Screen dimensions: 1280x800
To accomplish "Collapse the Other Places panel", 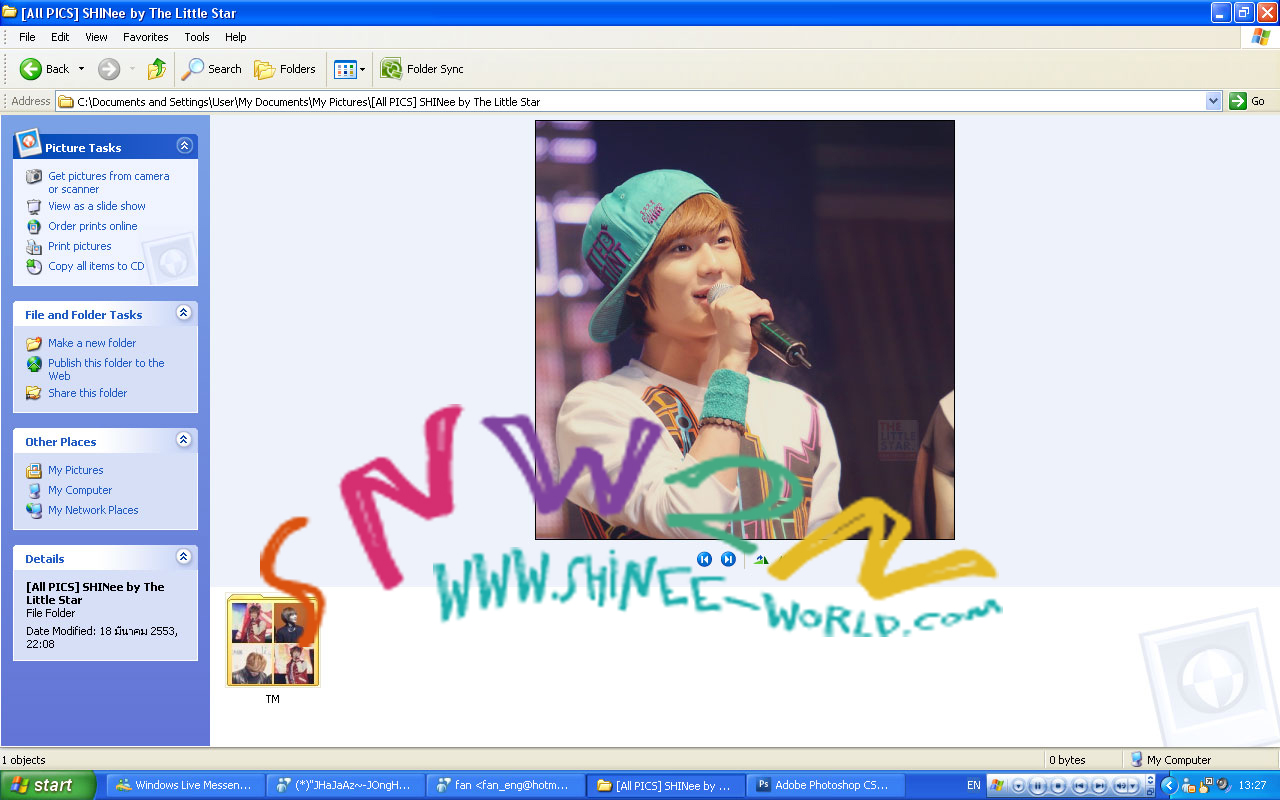I will point(184,440).
